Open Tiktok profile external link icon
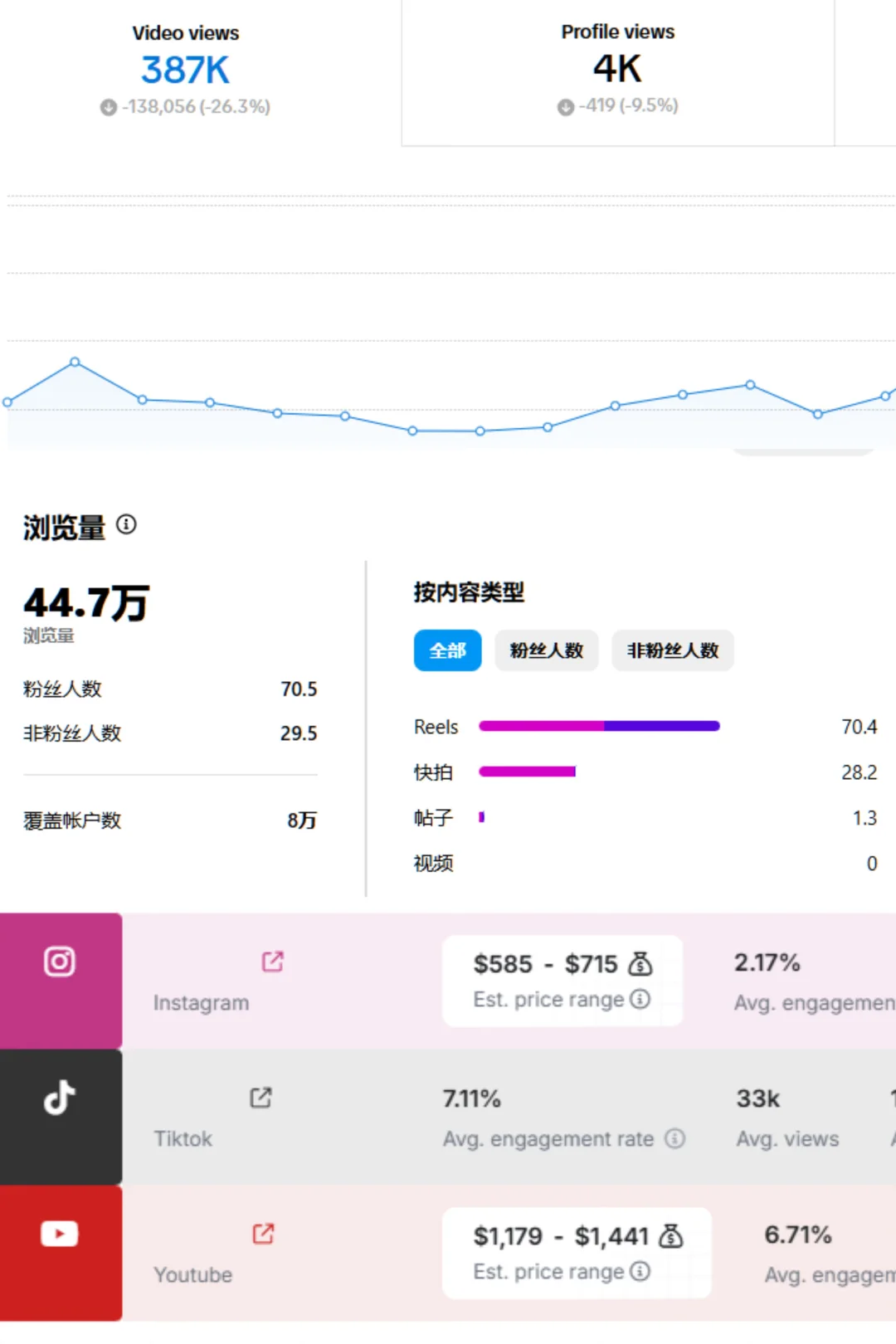 tap(261, 1097)
